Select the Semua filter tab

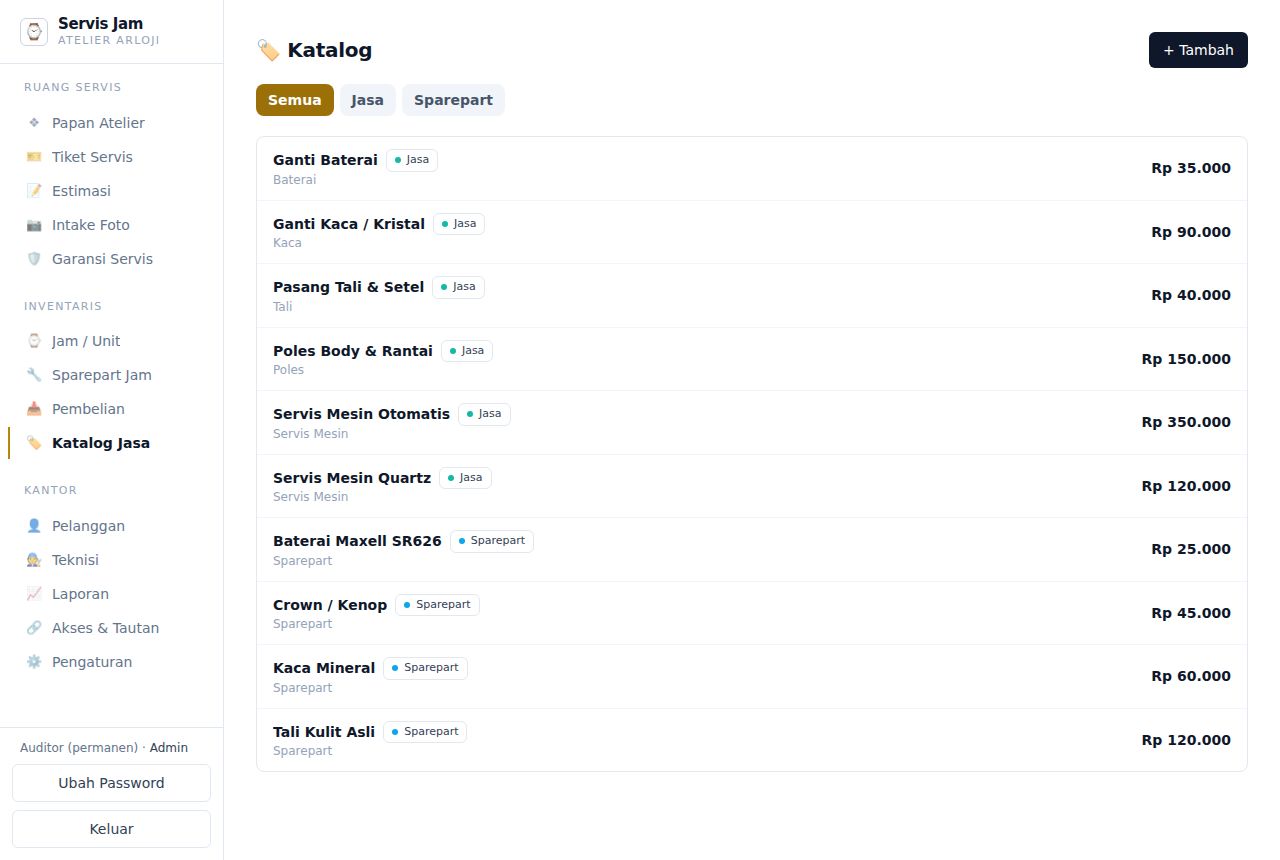pos(295,100)
